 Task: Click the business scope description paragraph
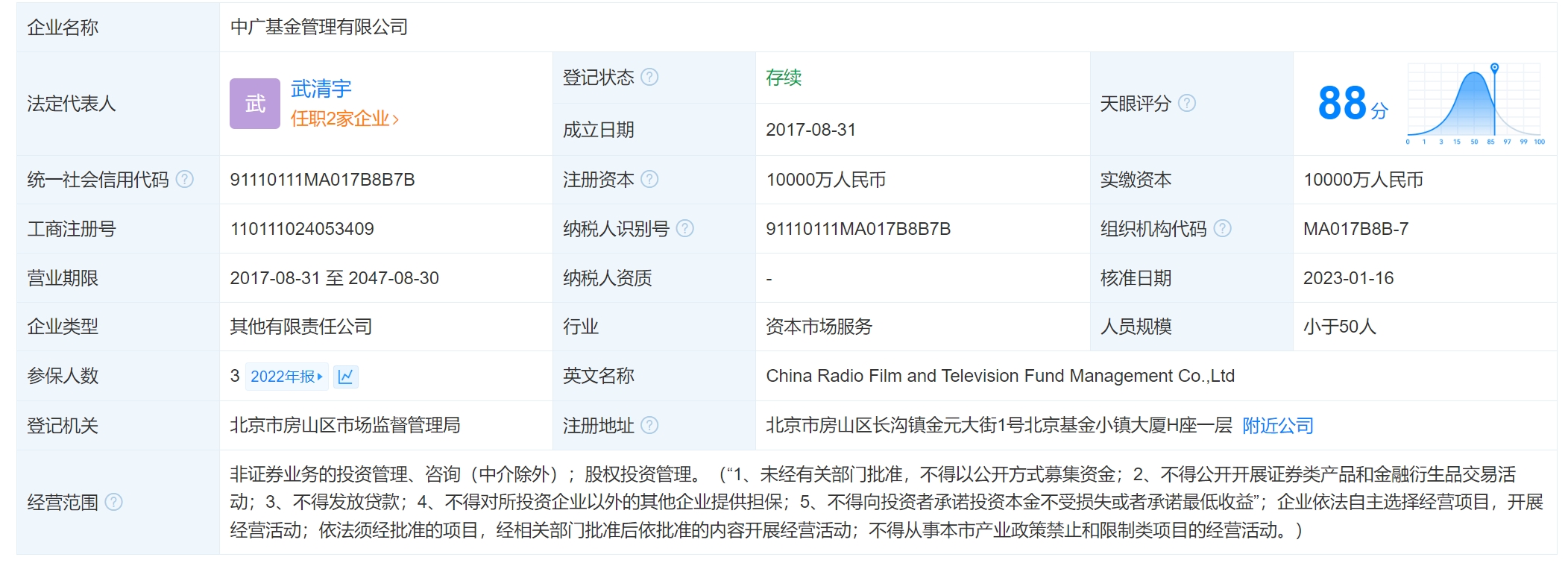point(887,502)
